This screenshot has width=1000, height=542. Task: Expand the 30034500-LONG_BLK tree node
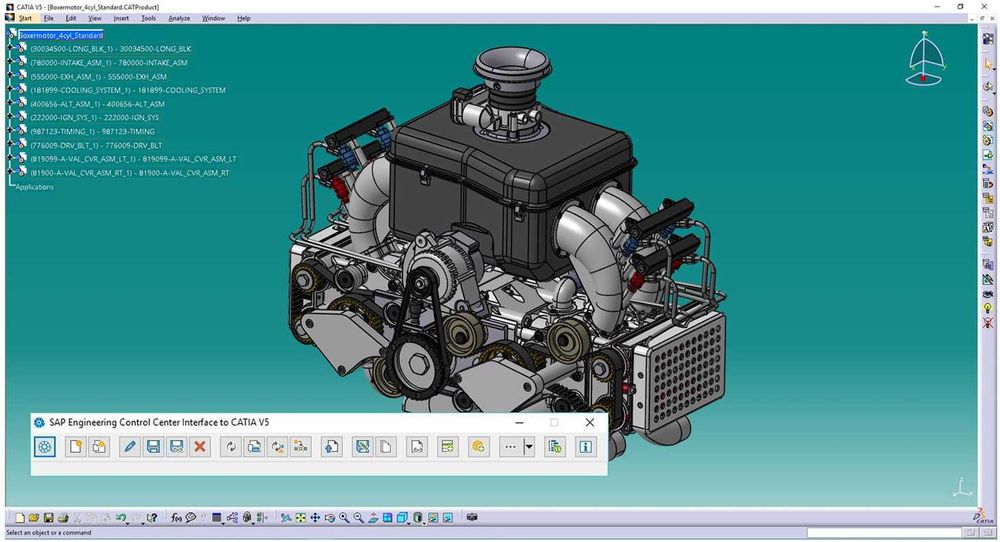pyautogui.click(x=10, y=48)
